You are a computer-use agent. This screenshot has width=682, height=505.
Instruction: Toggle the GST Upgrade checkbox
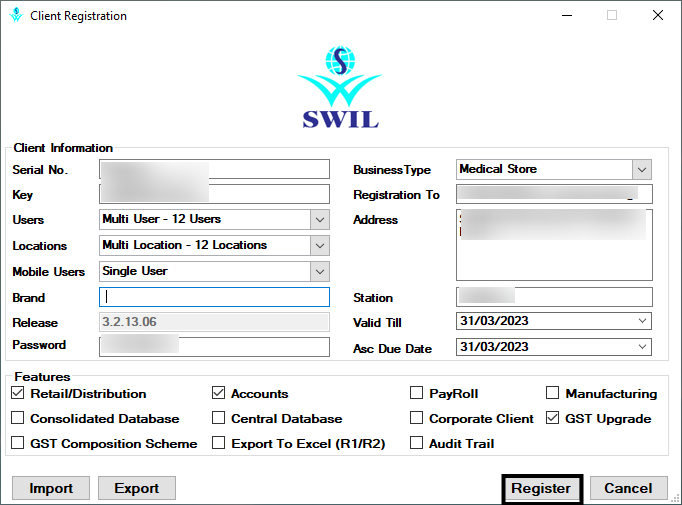tap(552, 418)
